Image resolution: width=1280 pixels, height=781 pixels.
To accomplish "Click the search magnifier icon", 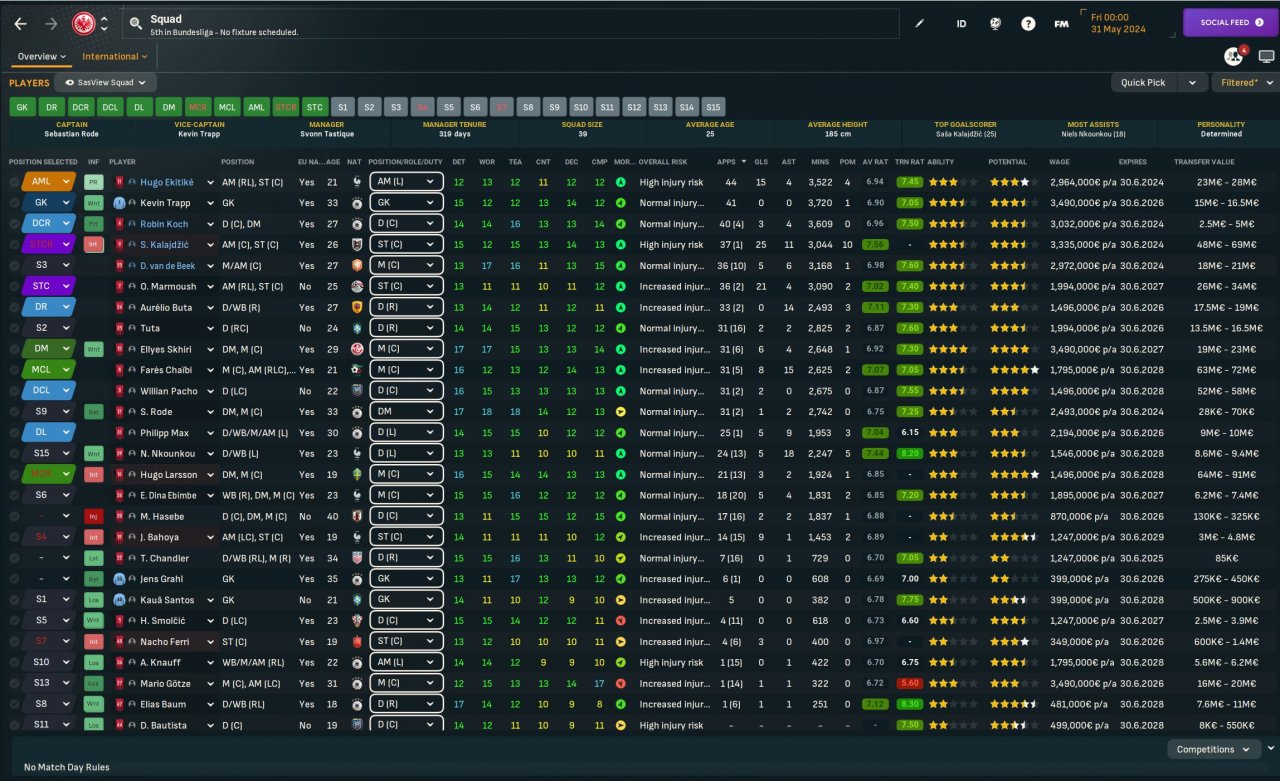I will point(135,23).
